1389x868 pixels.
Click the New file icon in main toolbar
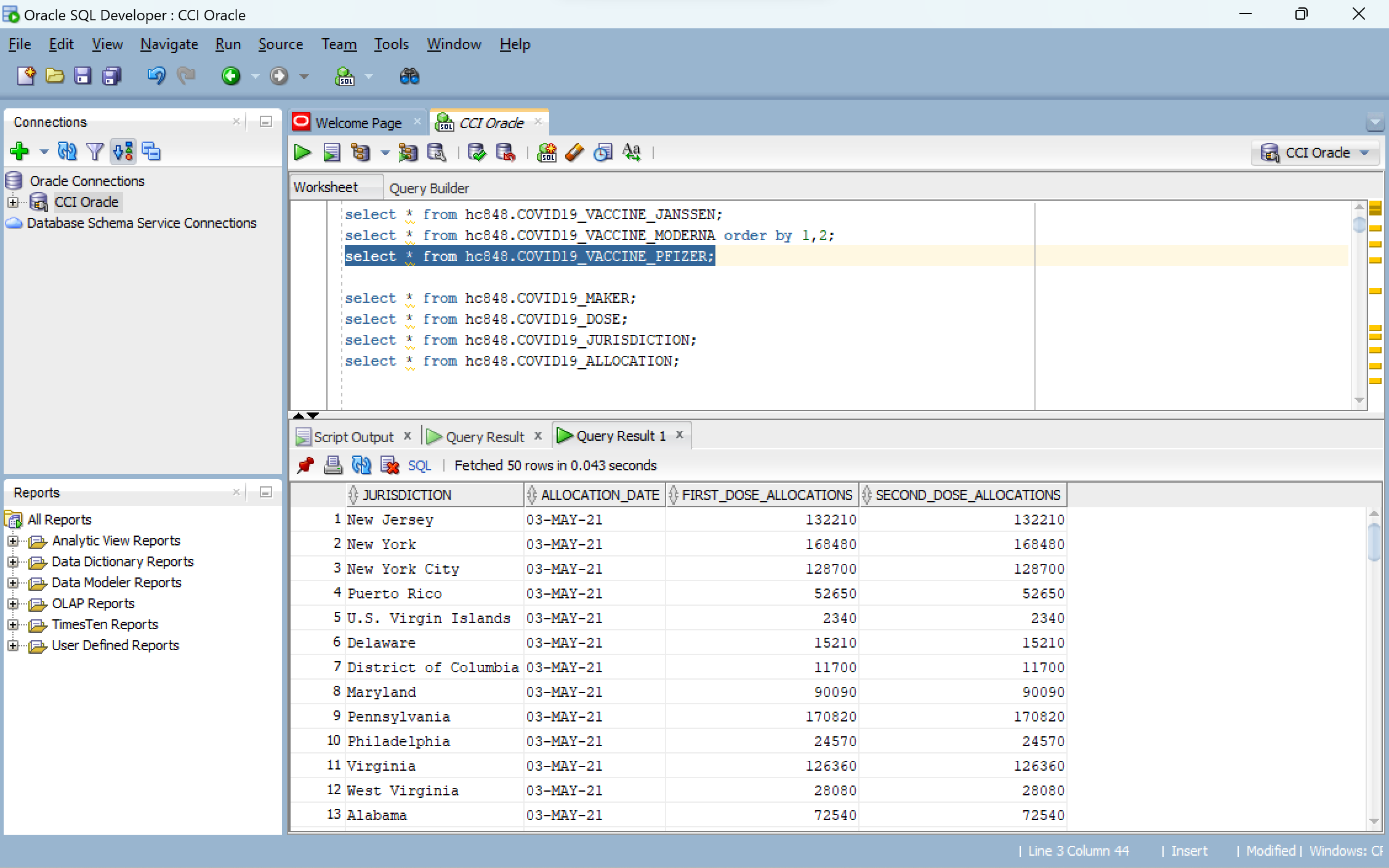[x=26, y=76]
